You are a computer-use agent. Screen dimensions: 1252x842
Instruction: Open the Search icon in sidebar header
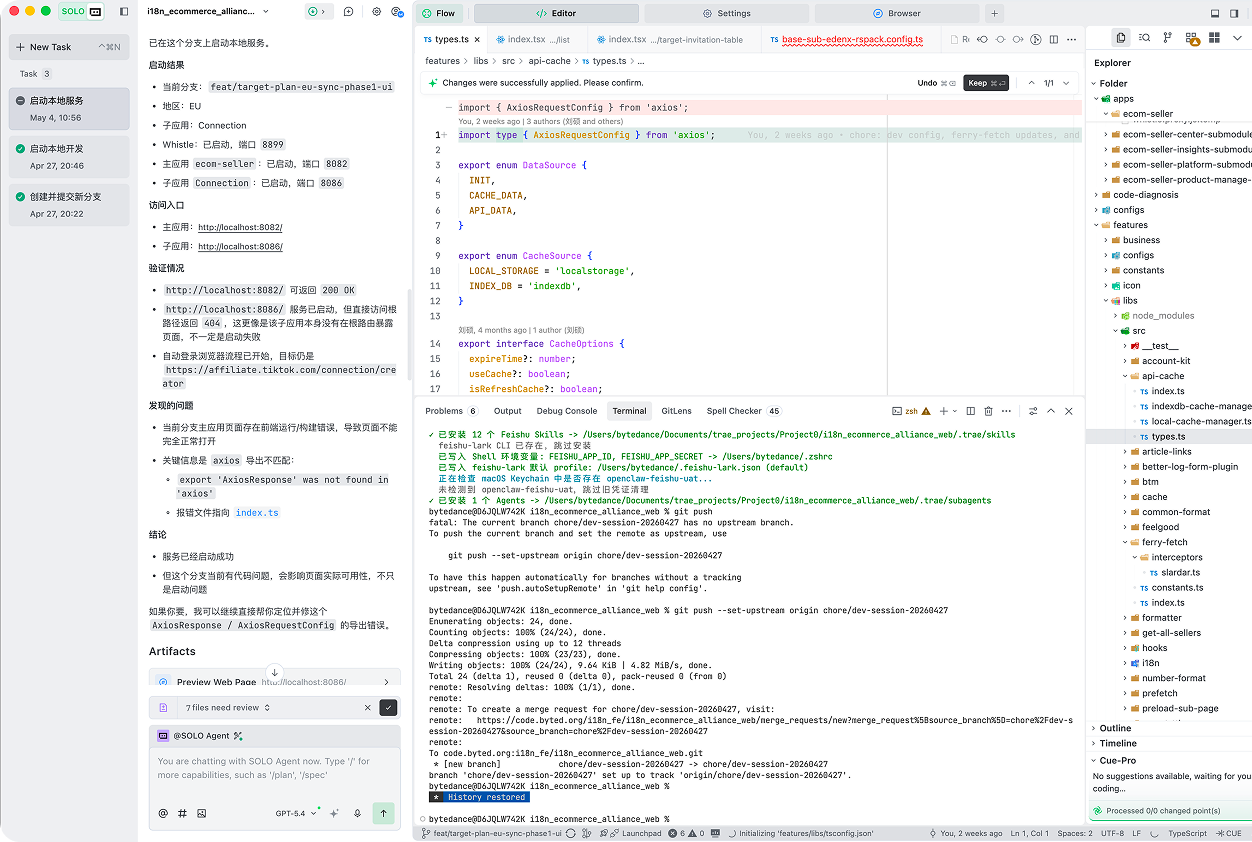[1144, 38]
